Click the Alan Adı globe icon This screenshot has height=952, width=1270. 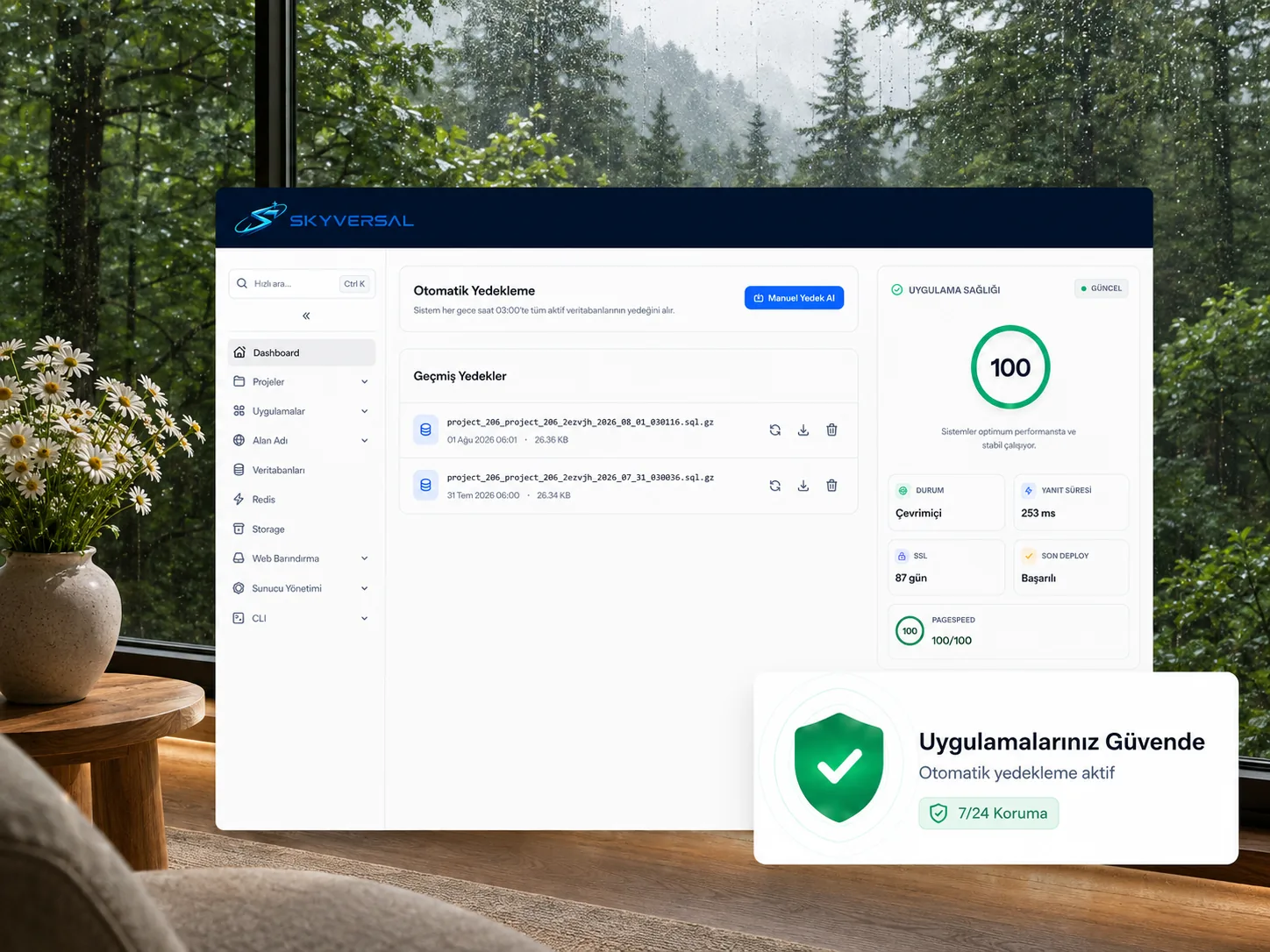[239, 440]
